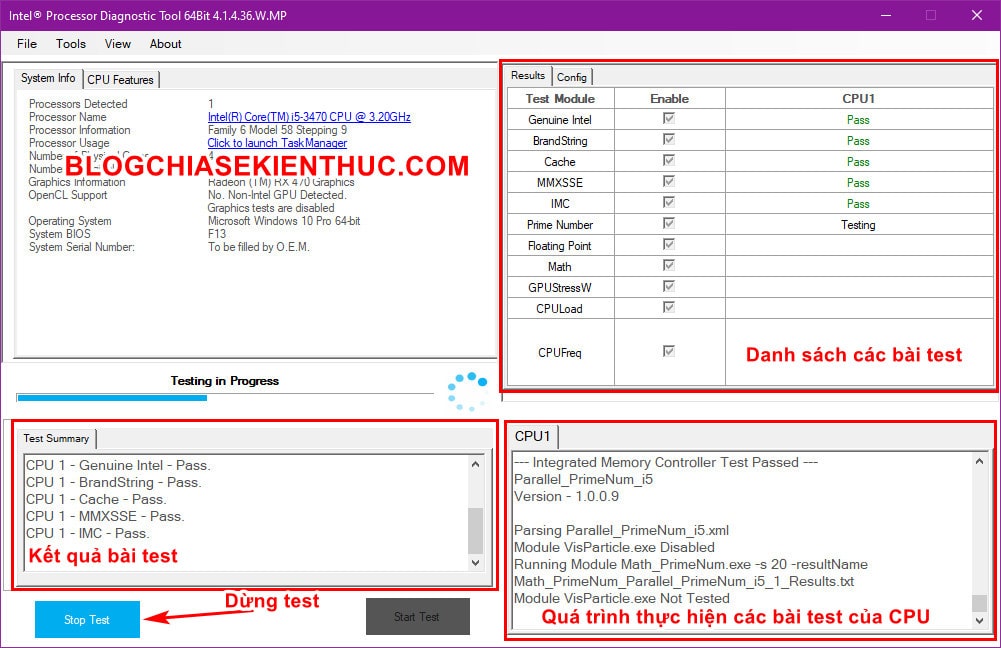1001x648 pixels.
Task: Toggle the BrandString enable checkbox
Action: coord(669,139)
